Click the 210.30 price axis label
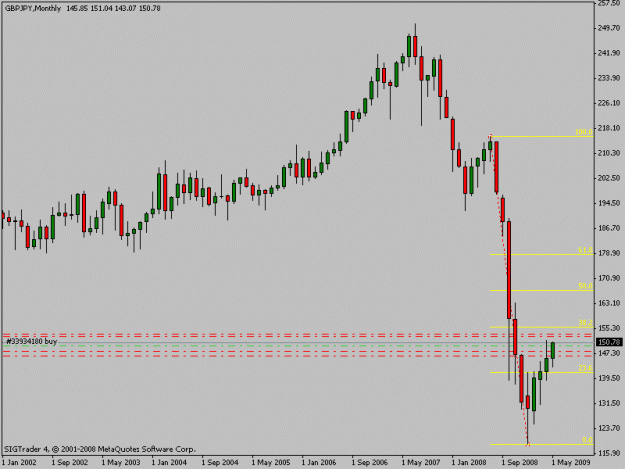 609,153
